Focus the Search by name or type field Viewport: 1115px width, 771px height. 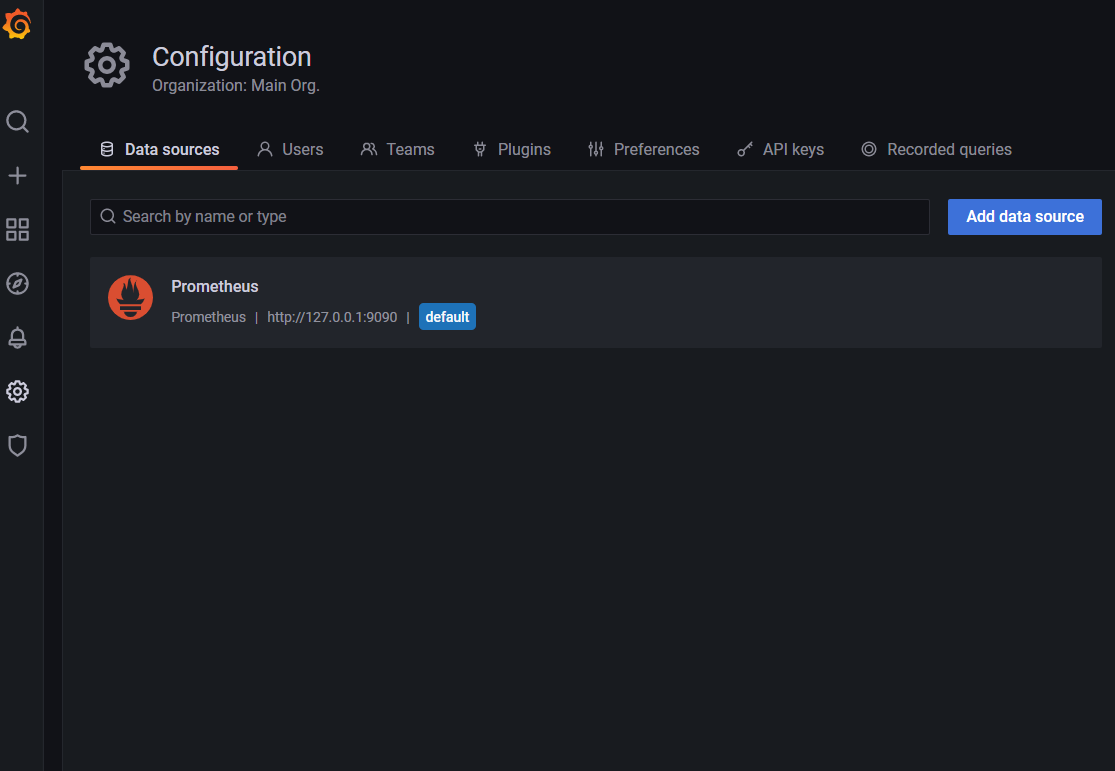pos(510,217)
